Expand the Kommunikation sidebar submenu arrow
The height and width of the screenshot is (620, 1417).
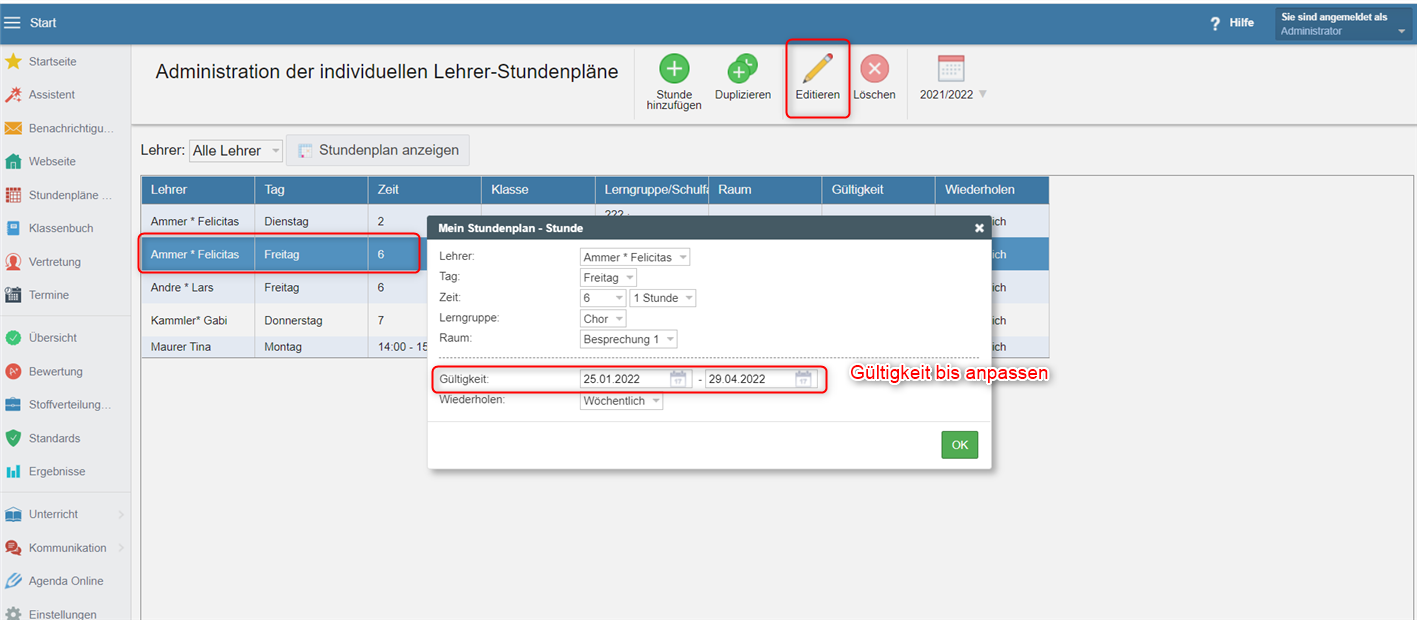pyautogui.click(x=121, y=548)
